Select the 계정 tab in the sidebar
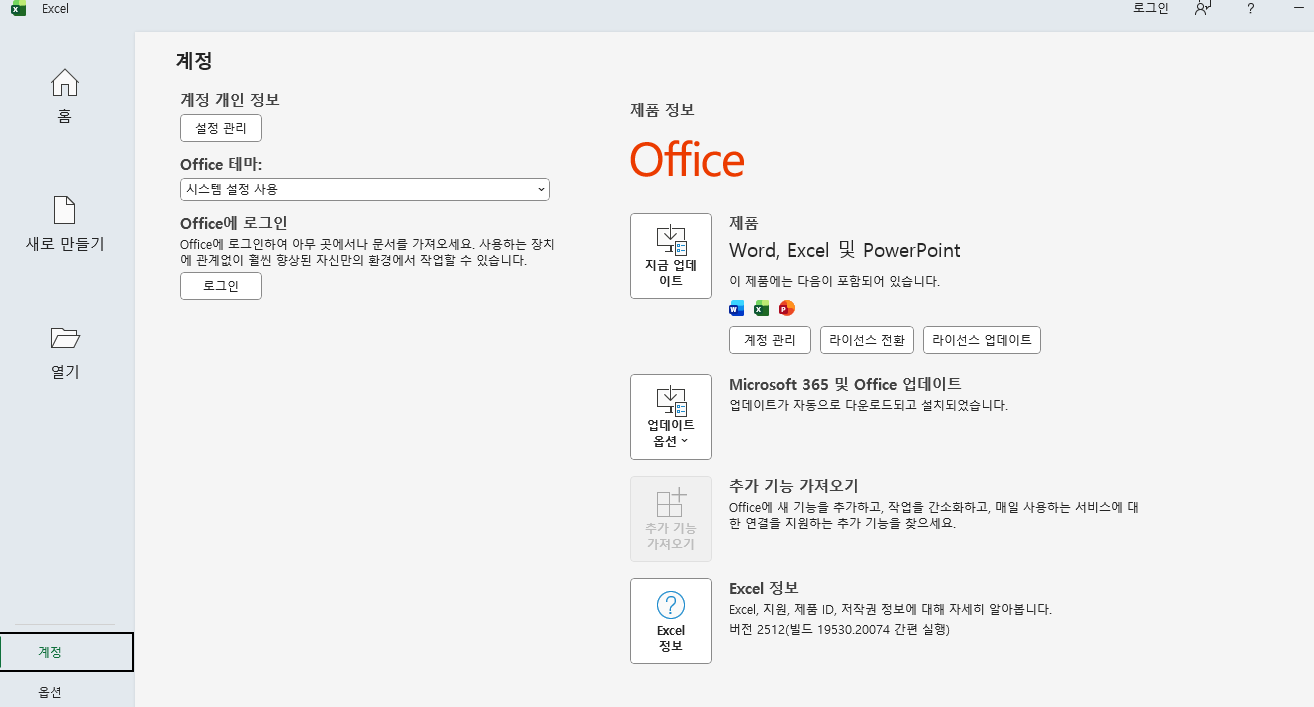Image resolution: width=1314 pixels, height=707 pixels. point(67,652)
